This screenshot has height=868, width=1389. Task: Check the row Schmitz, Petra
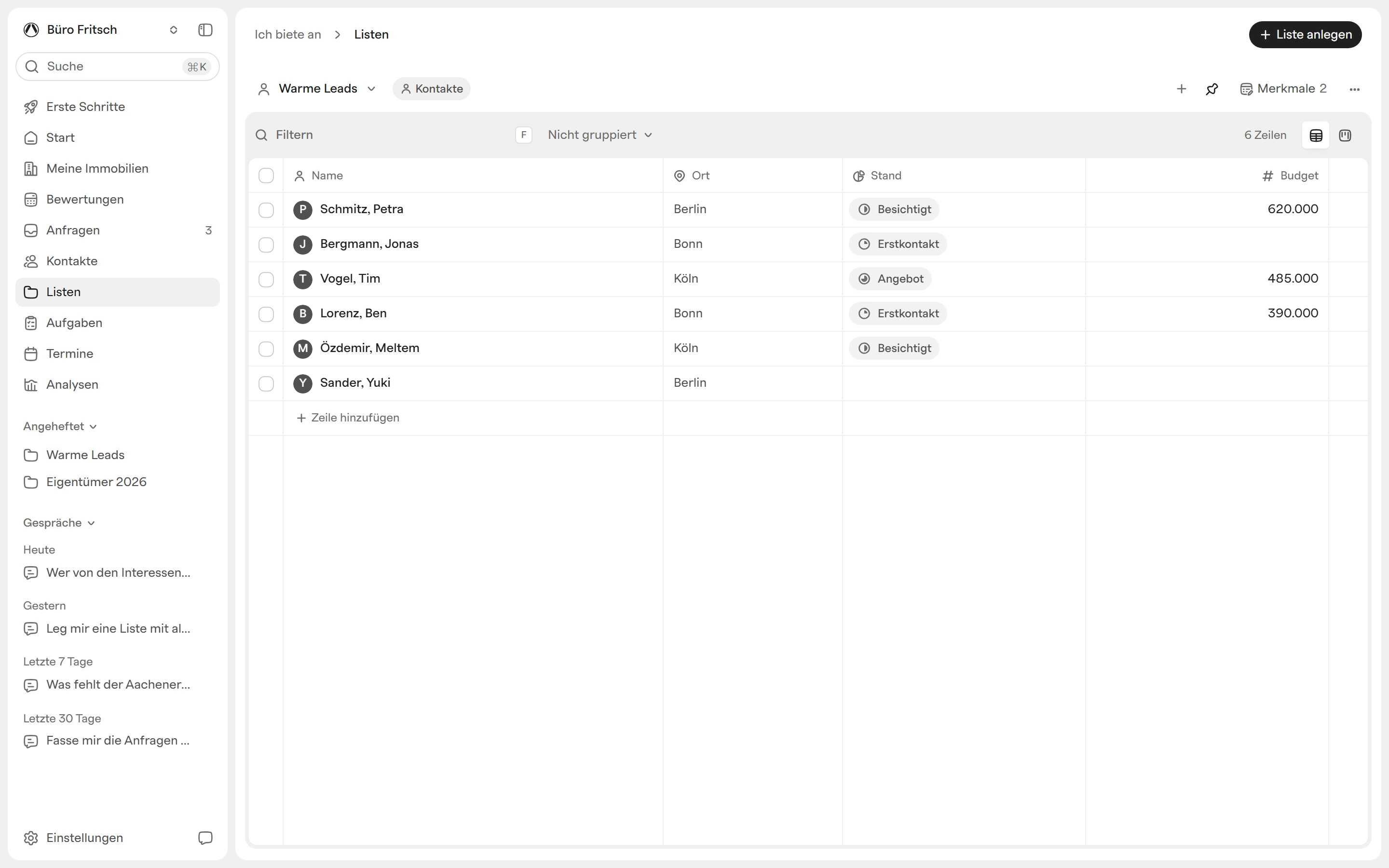coord(266,210)
